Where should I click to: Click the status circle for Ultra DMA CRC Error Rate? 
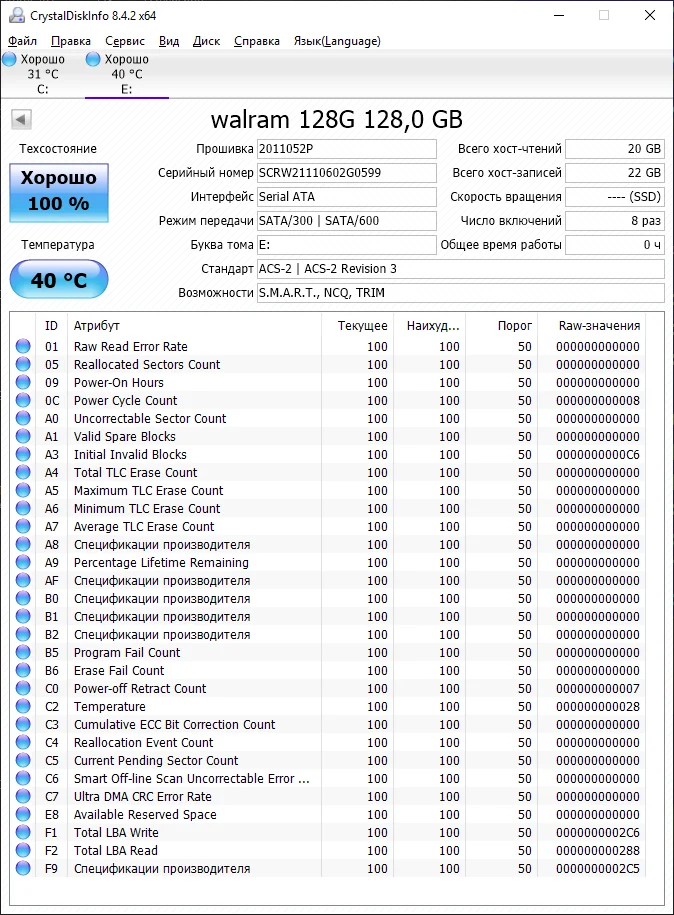point(23,797)
